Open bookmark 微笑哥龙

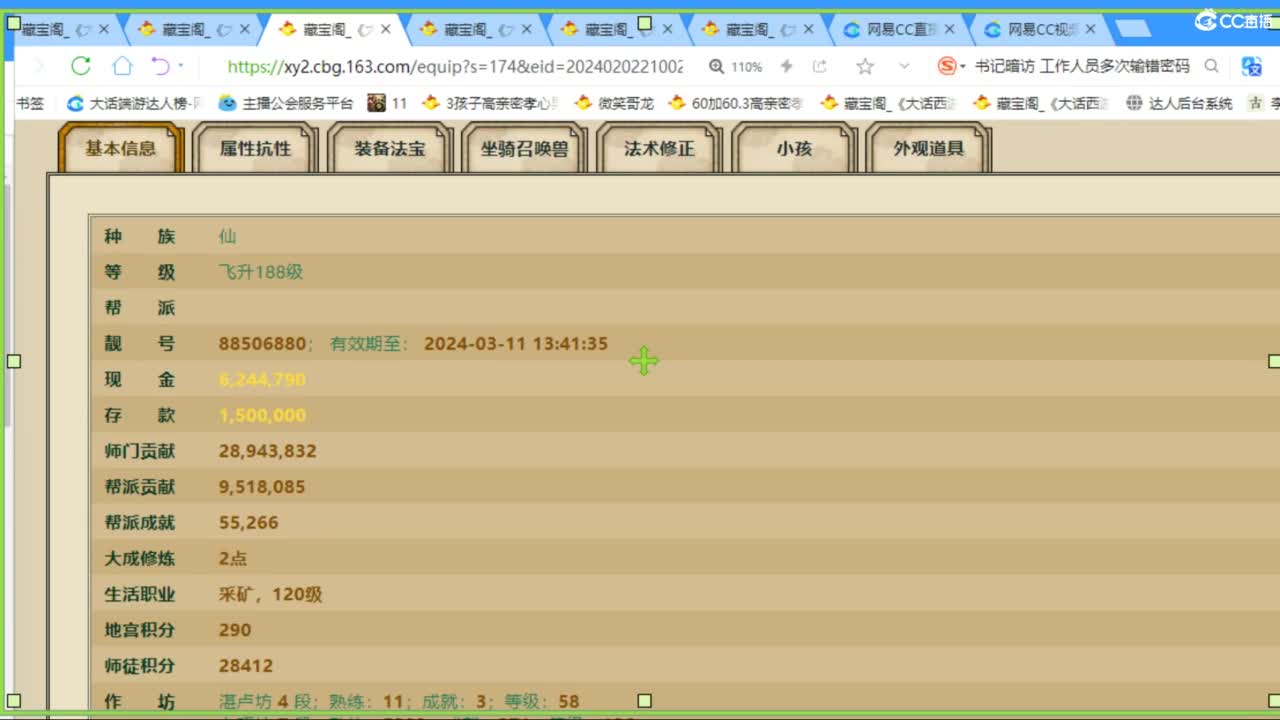[614, 102]
